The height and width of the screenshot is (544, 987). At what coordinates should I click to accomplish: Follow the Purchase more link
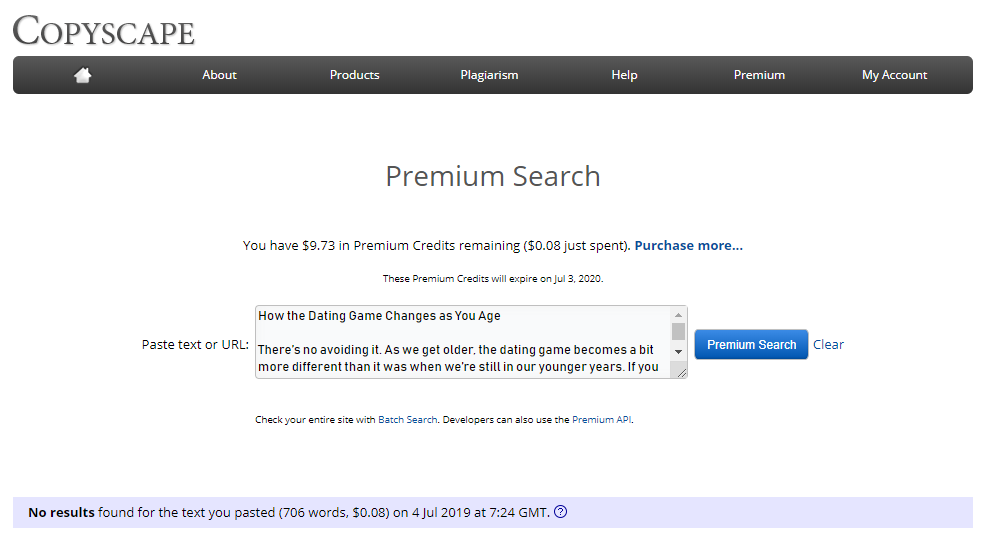pyautogui.click(x=689, y=246)
